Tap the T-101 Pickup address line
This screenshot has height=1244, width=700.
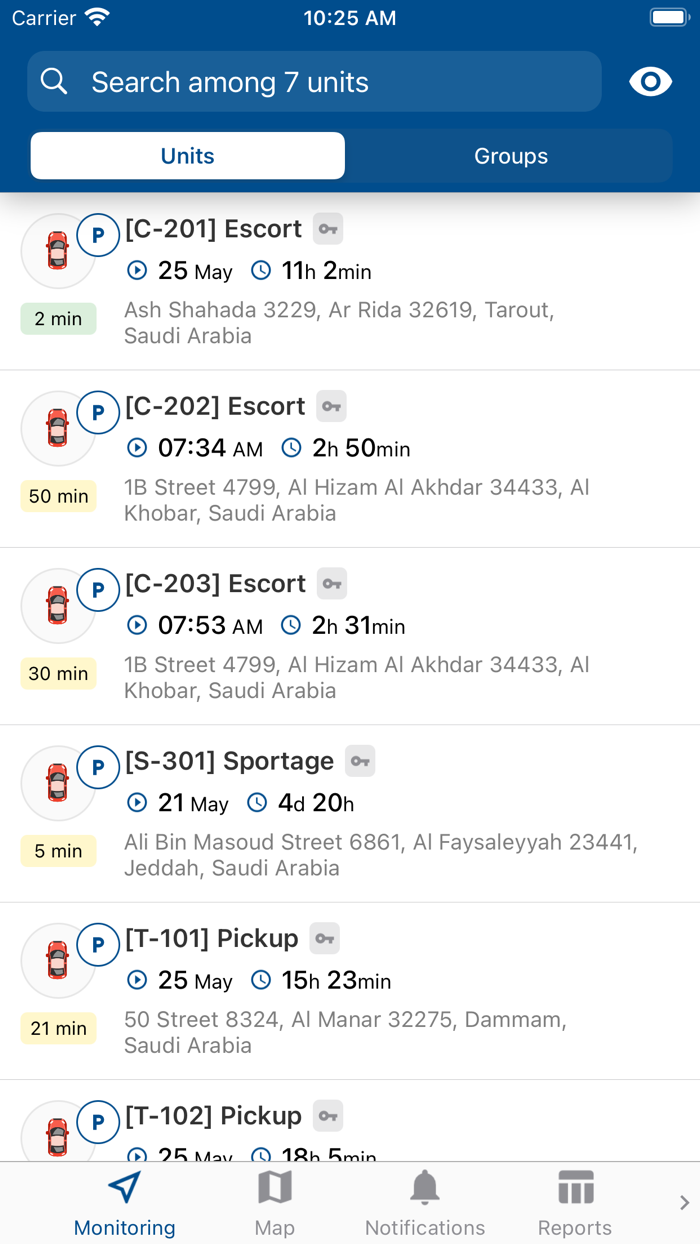click(x=345, y=1032)
